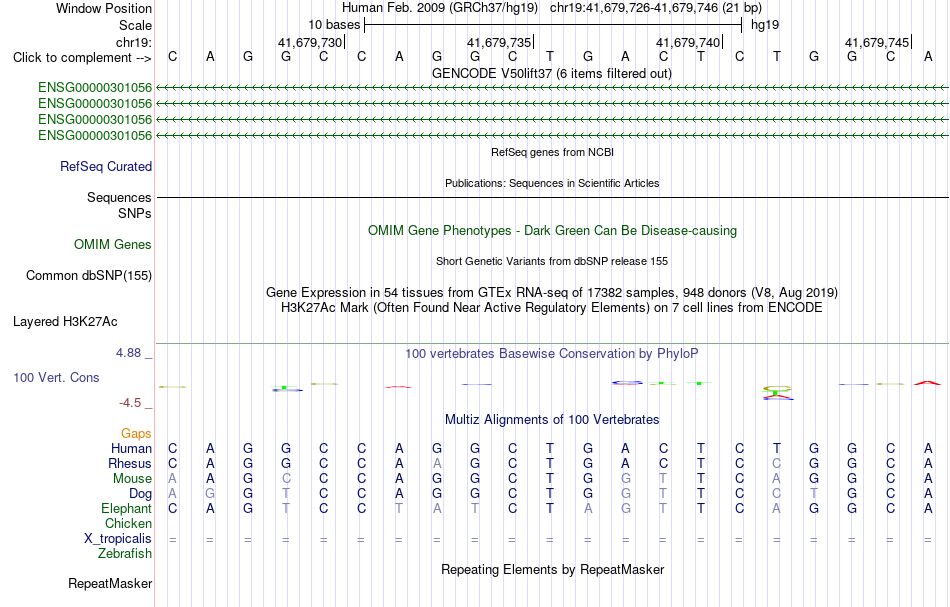Click the Sequences track label
This screenshot has height=607, width=950.
tap(119, 197)
